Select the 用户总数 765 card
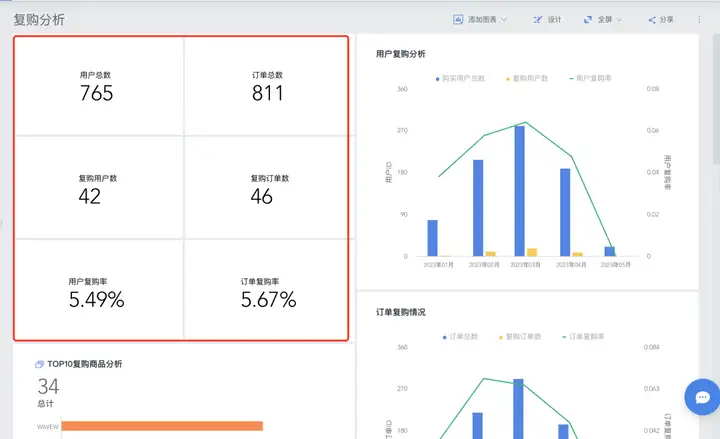 100,86
